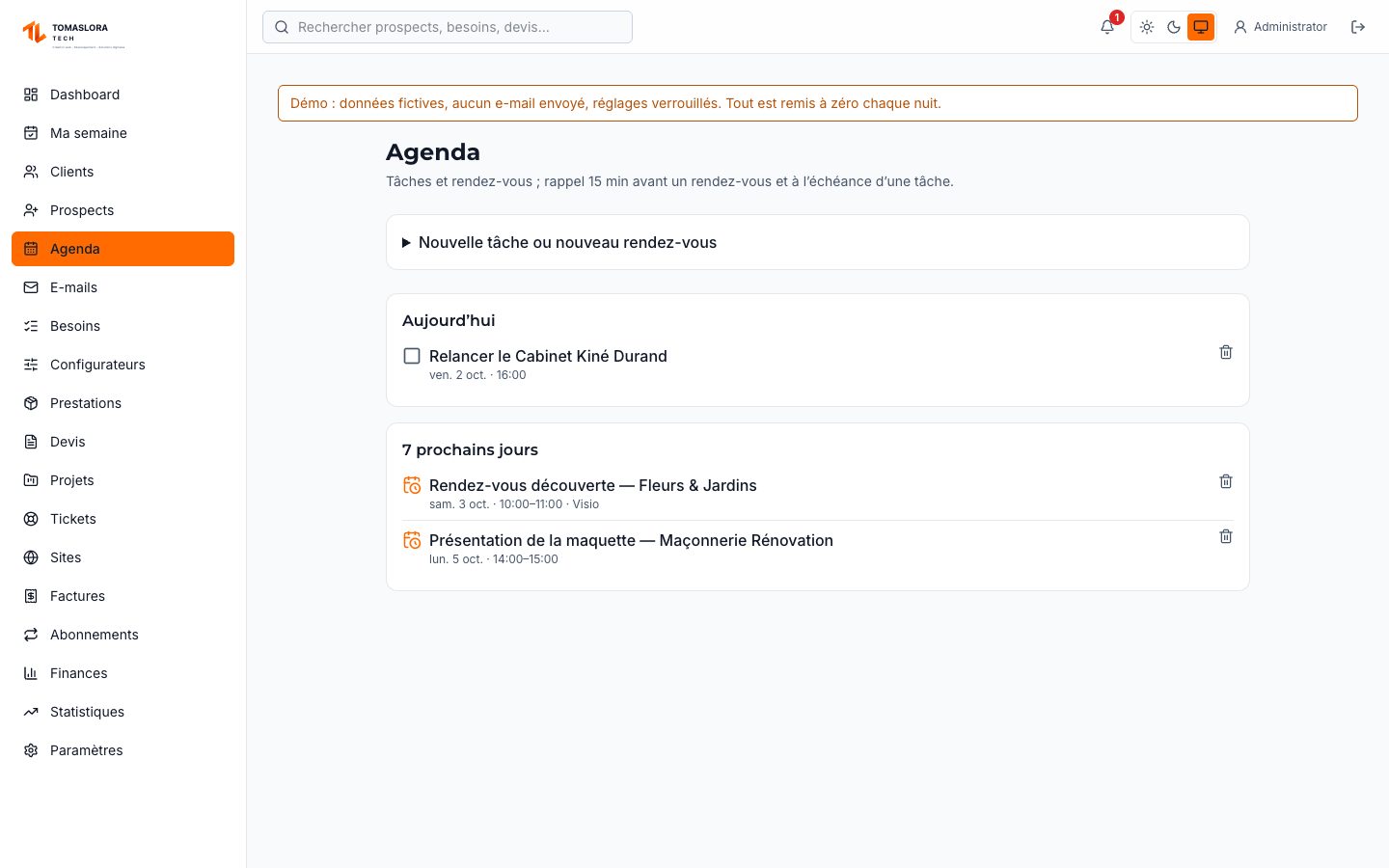Click the Administrator user label
1389x868 pixels.
pos(1280,27)
